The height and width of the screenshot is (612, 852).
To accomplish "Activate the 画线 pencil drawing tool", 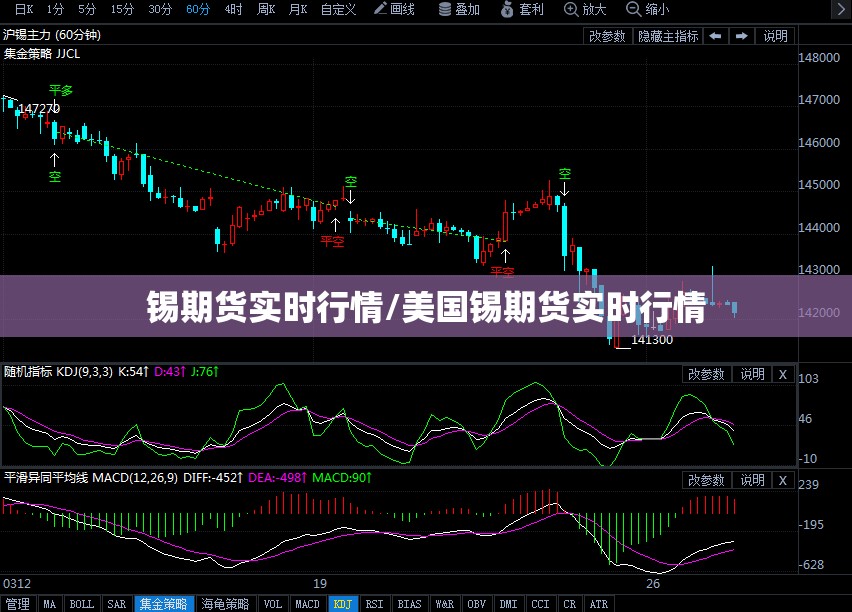I will click(x=394, y=9).
